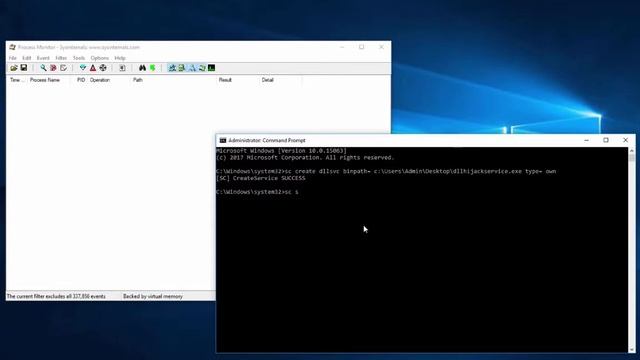This screenshot has height=360, width=640.
Task: Save the Process Monitor capture to file
Action: tap(24, 68)
